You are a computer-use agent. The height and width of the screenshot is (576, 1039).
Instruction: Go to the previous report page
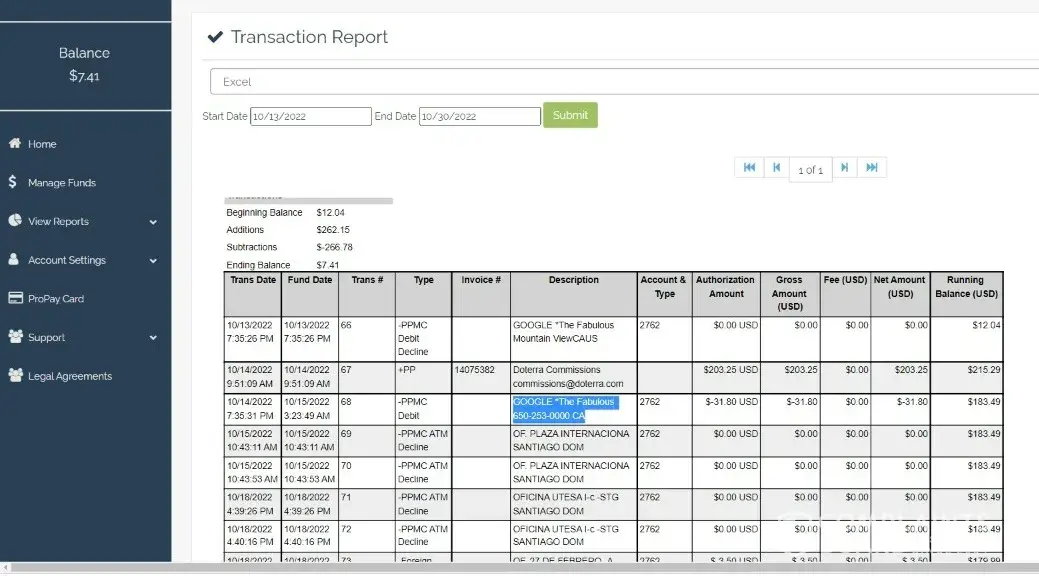pos(776,168)
